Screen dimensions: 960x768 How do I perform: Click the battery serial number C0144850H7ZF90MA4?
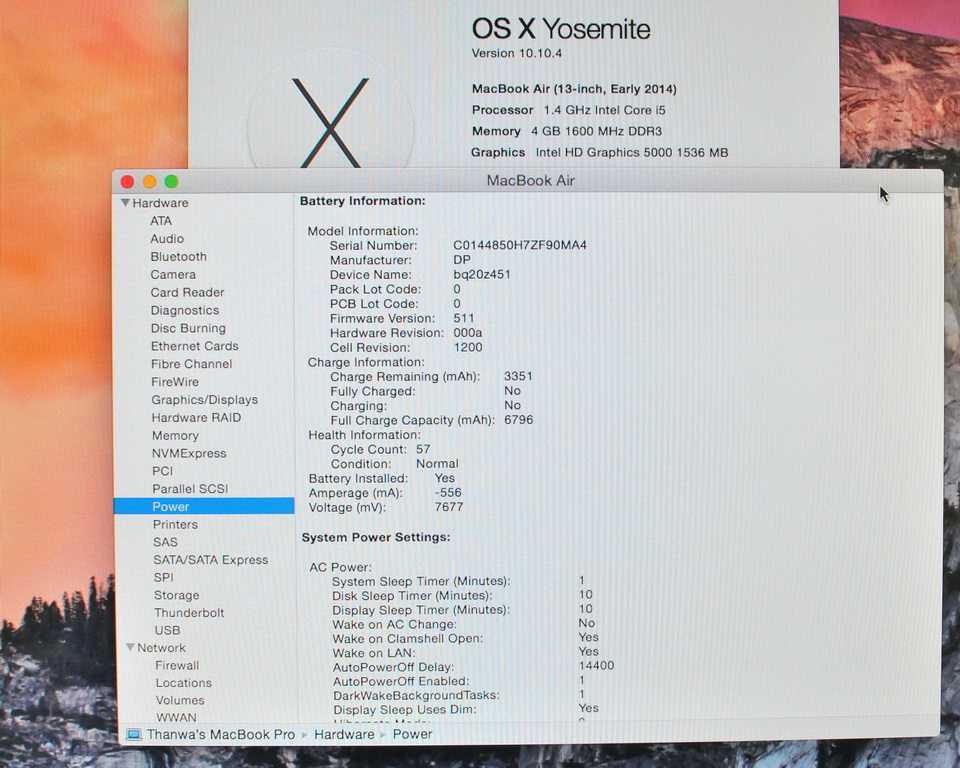(x=520, y=245)
